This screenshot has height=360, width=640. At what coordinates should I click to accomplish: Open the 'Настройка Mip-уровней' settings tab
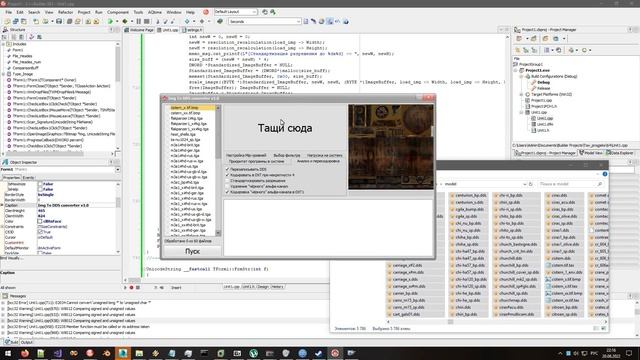click(x=246, y=156)
